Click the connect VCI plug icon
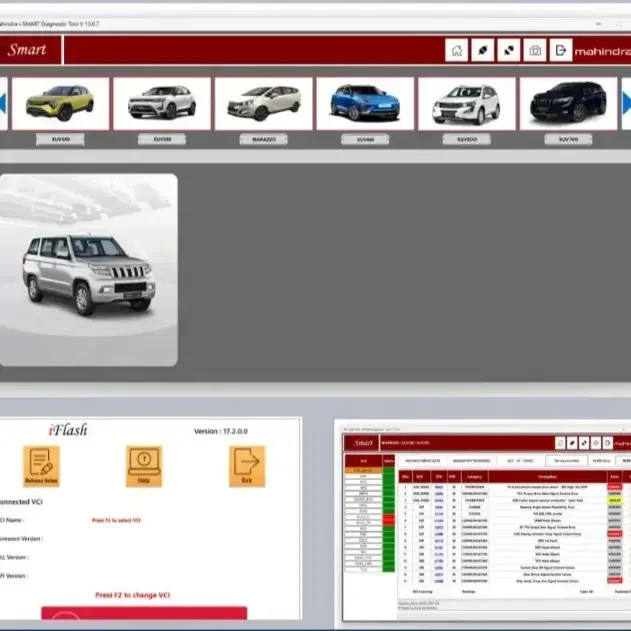This screenshot has height=631, width=631. click(x=483, y=50)
